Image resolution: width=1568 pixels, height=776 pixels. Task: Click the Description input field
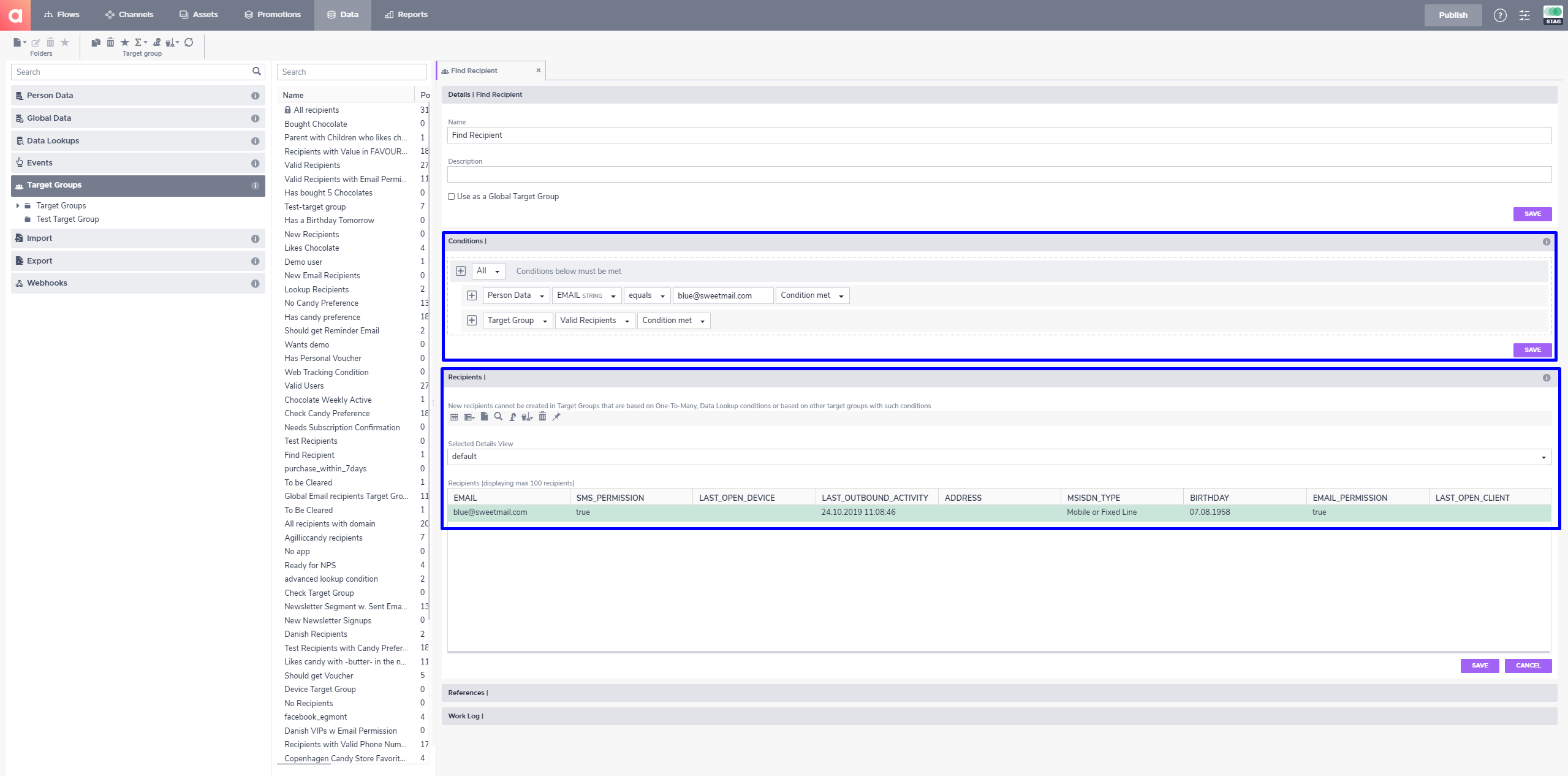coord(999,175)
